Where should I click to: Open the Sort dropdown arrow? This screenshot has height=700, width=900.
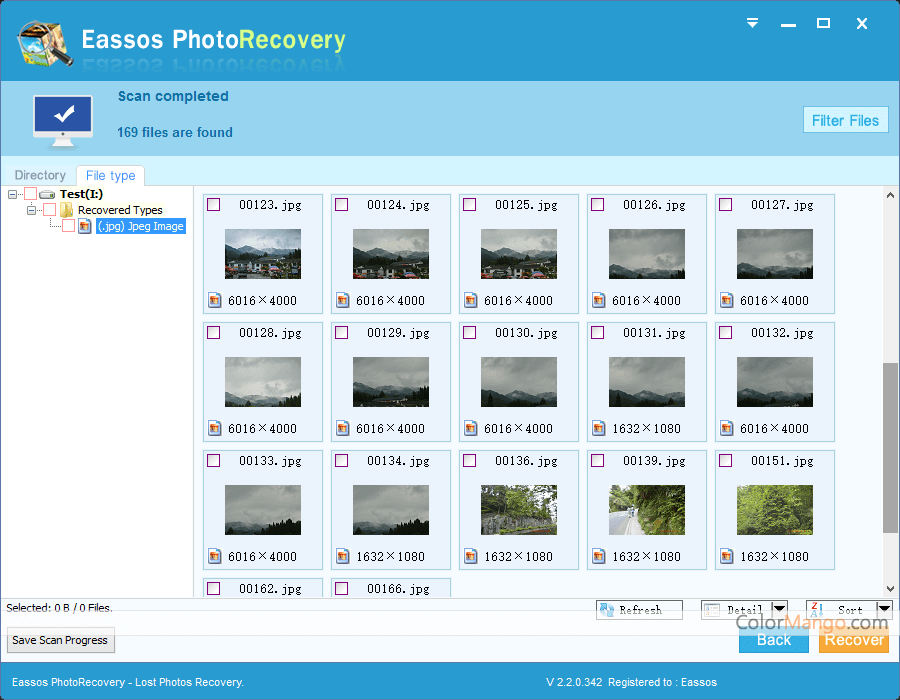click(883, 609)
